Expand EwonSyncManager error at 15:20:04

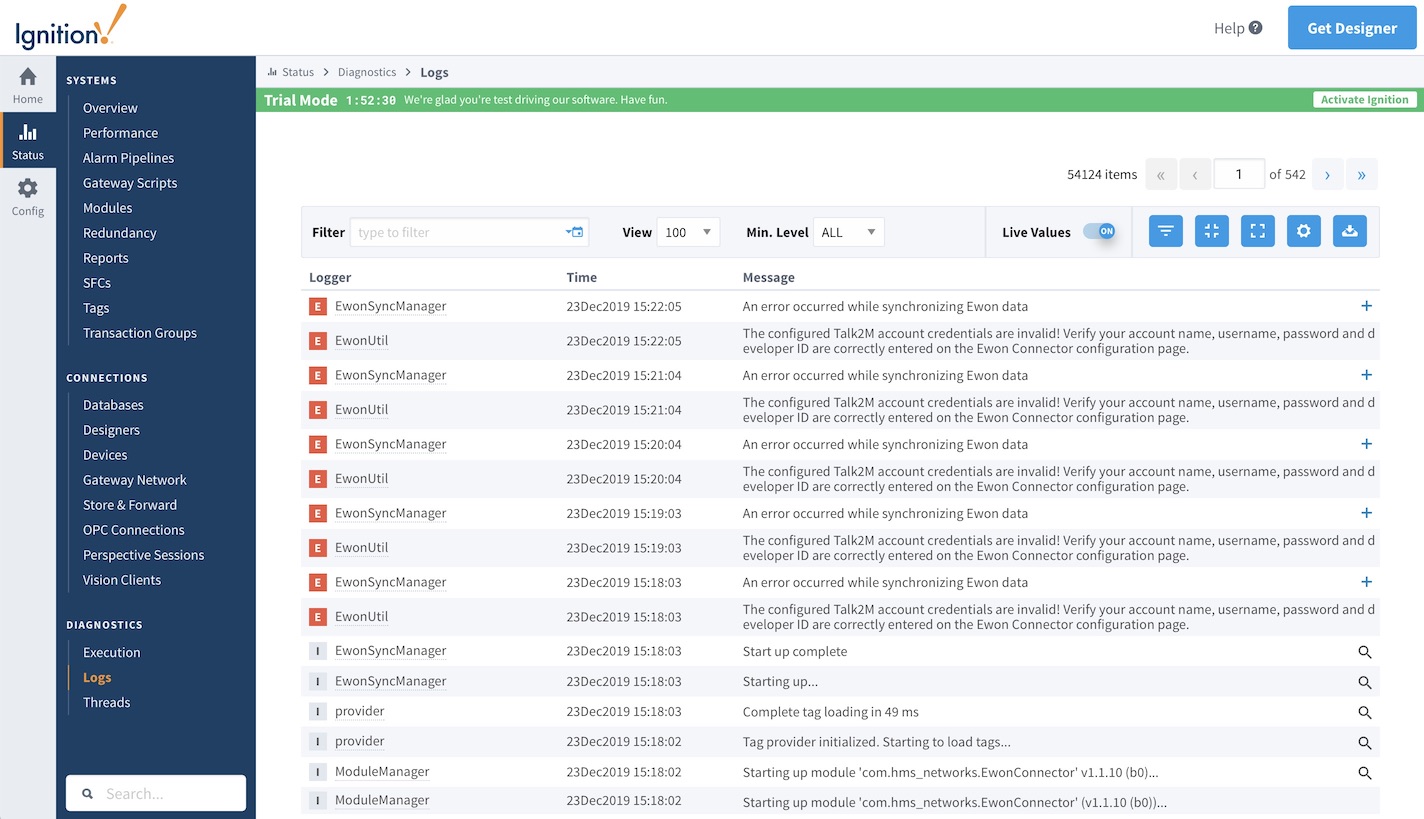point(1366,444)
